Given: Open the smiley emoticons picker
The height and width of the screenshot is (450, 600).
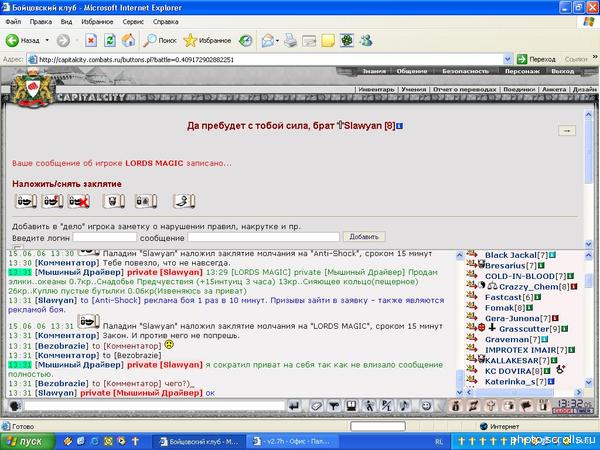Looking at the screenshot, I should click(426, 406).
